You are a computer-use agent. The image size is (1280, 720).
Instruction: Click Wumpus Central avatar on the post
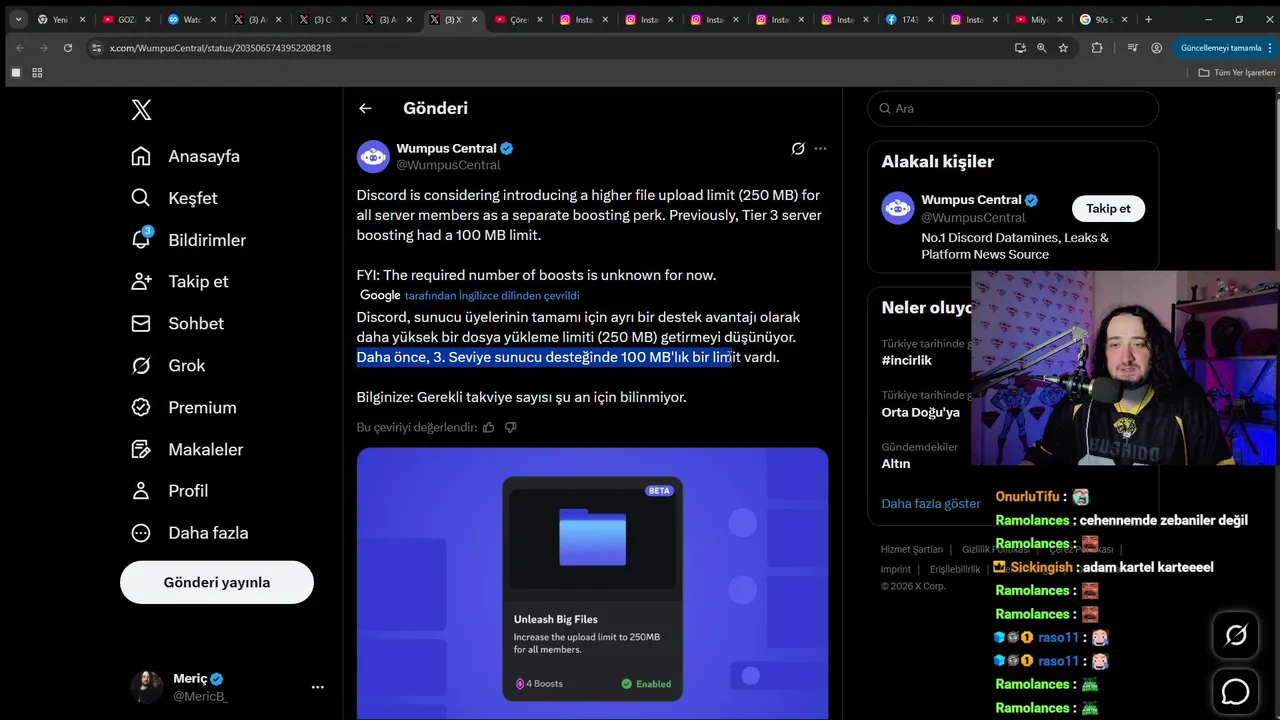[373, 156]
